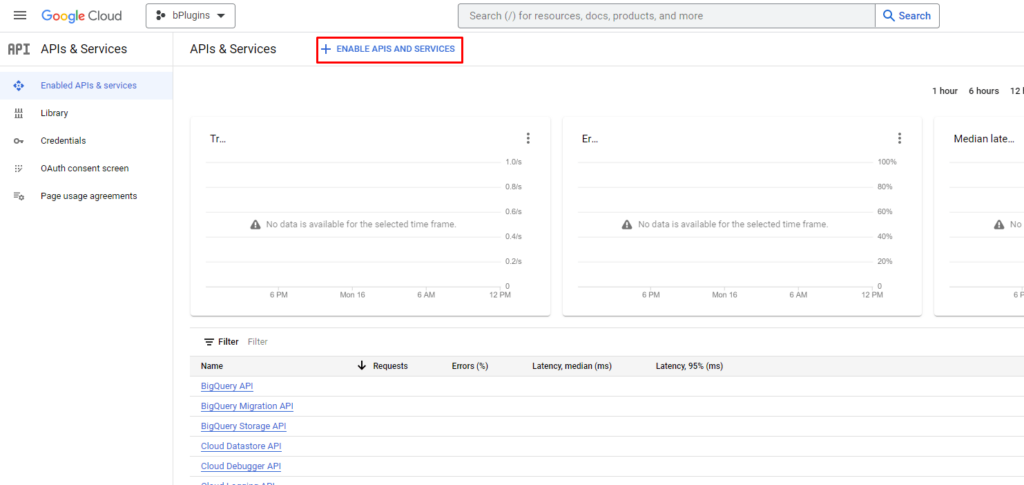Viewport: 1024px width, 485px height.
Task: Click the Errors chart warning triangle icon
Action: pos(627,225)
